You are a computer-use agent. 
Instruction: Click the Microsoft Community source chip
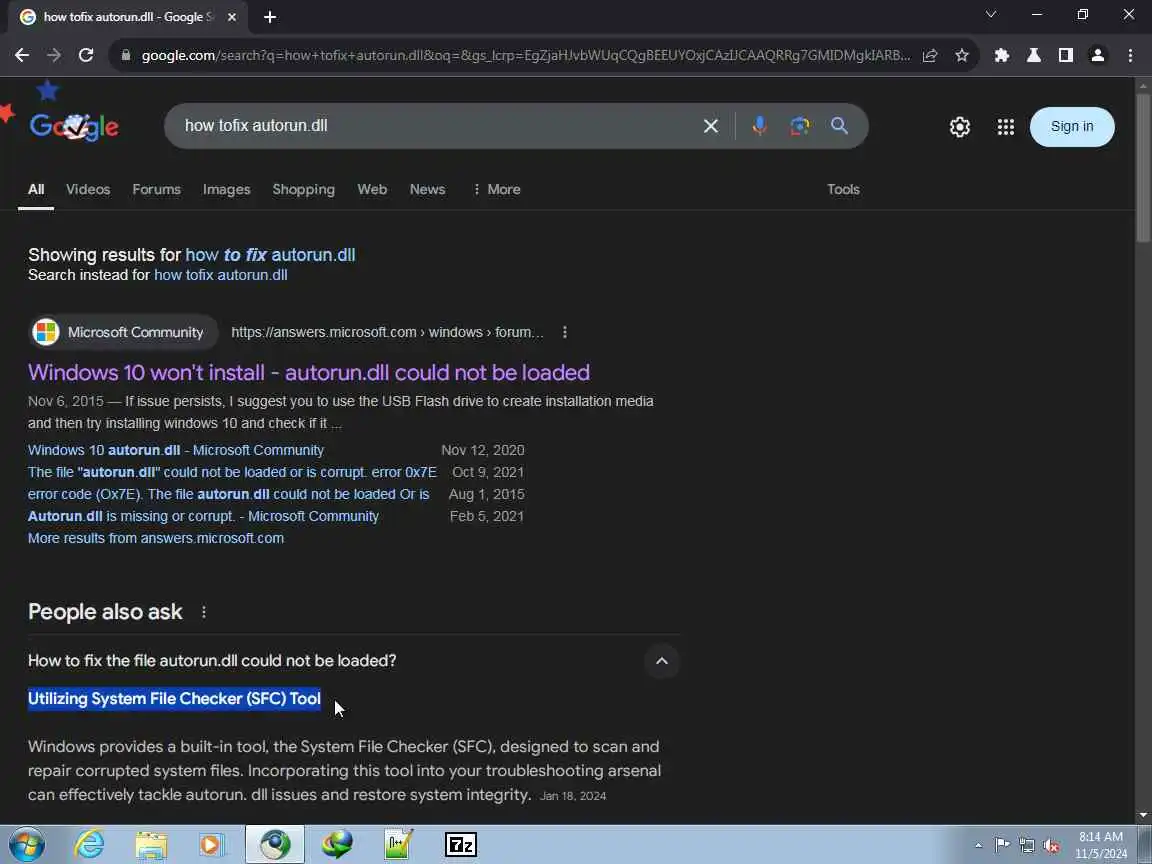pos(123,332)
